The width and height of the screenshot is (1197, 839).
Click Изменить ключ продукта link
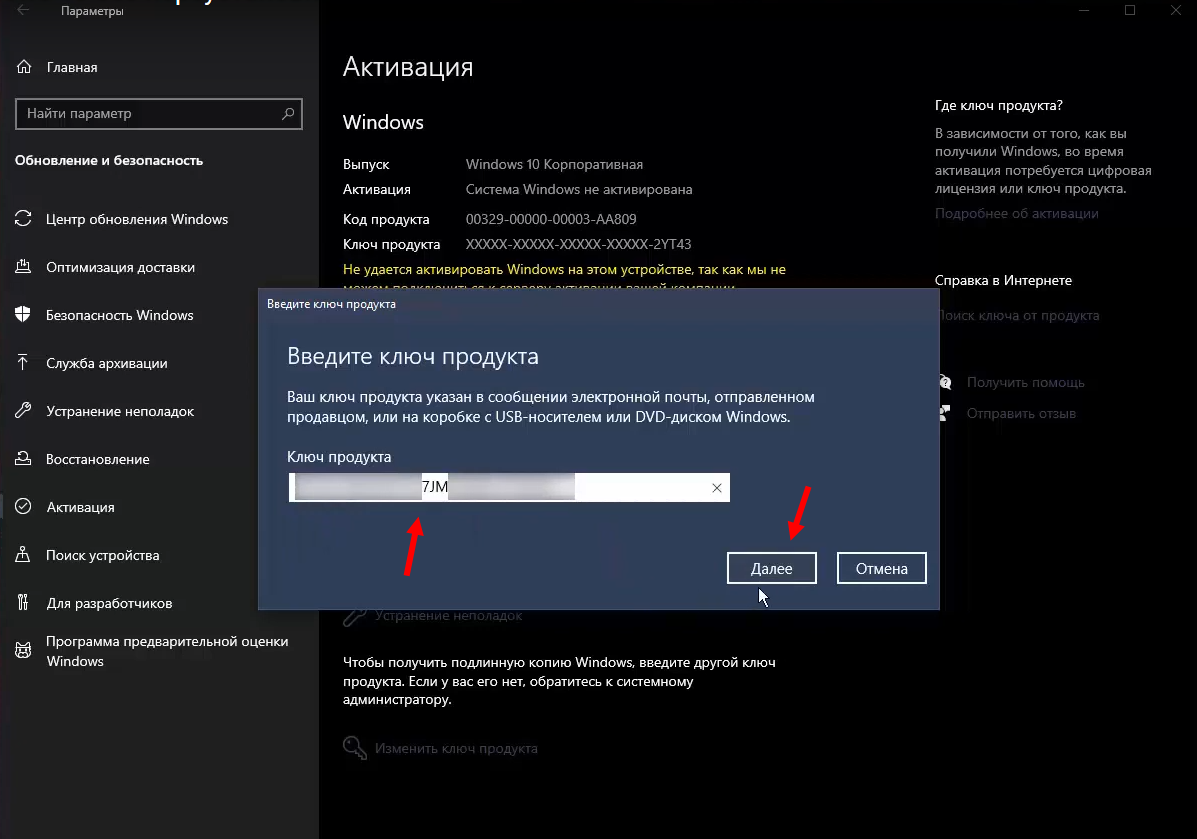[x=456, y=748]
